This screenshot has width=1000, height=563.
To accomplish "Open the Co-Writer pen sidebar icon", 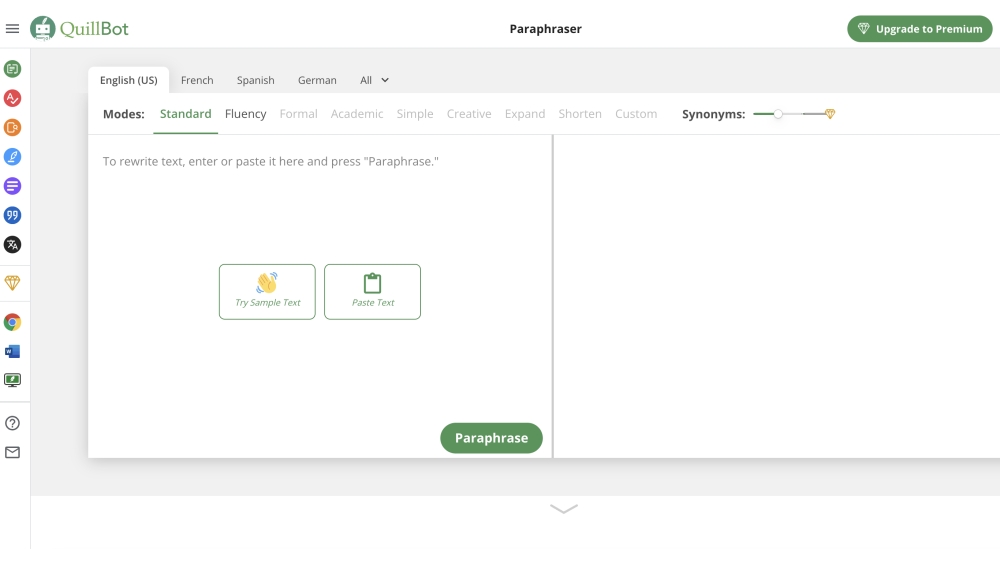I will [12, 157].
